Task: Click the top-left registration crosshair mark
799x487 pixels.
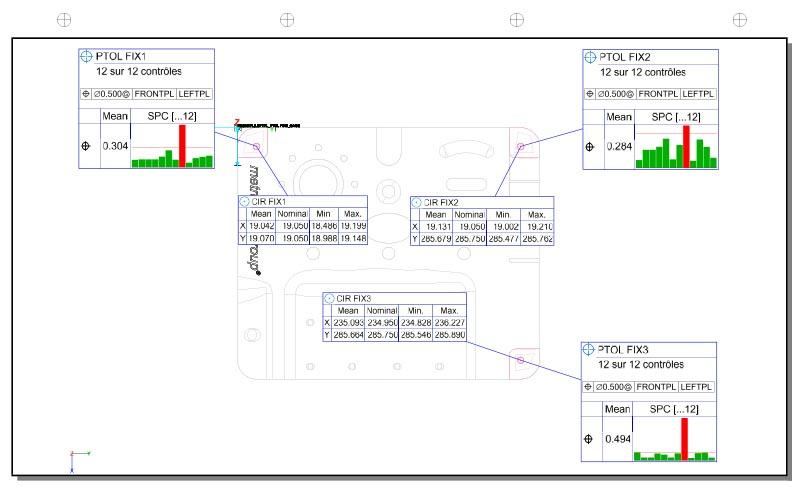Action: coord(65,19)
